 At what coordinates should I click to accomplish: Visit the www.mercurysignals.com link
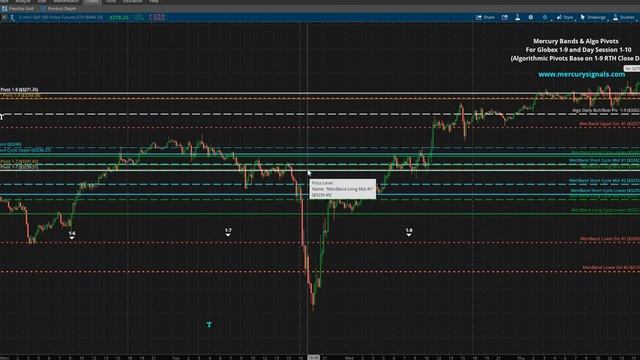click(x=581, y=74)
